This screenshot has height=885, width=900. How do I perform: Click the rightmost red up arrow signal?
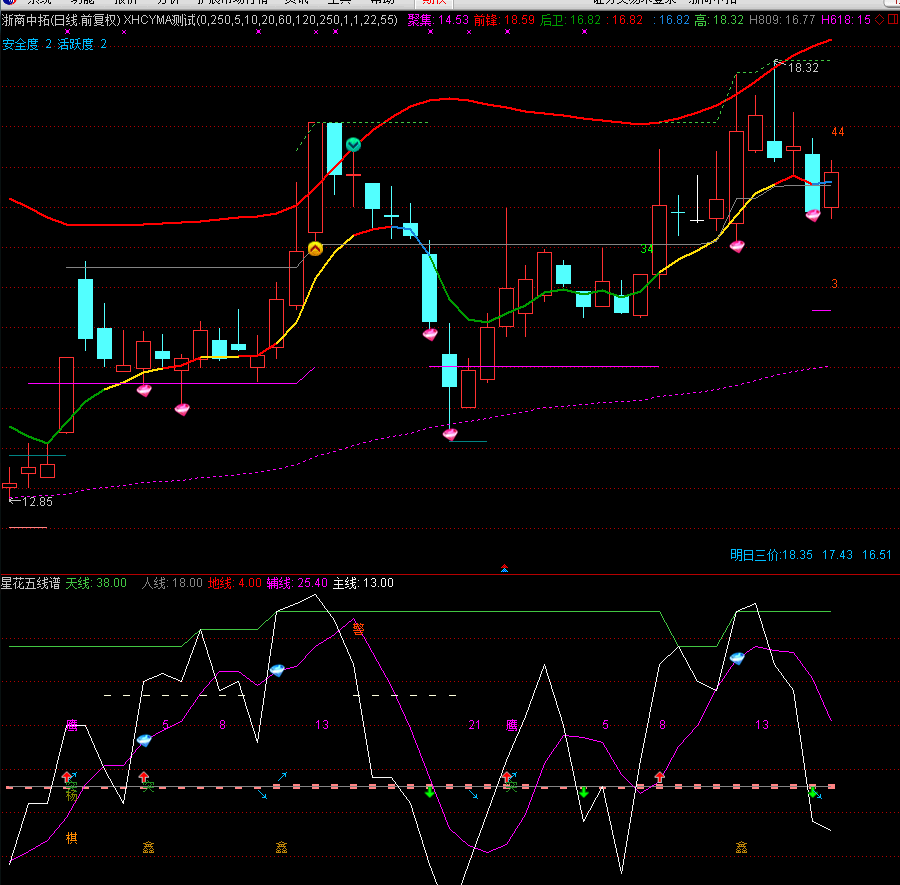(x=660, y=777)
